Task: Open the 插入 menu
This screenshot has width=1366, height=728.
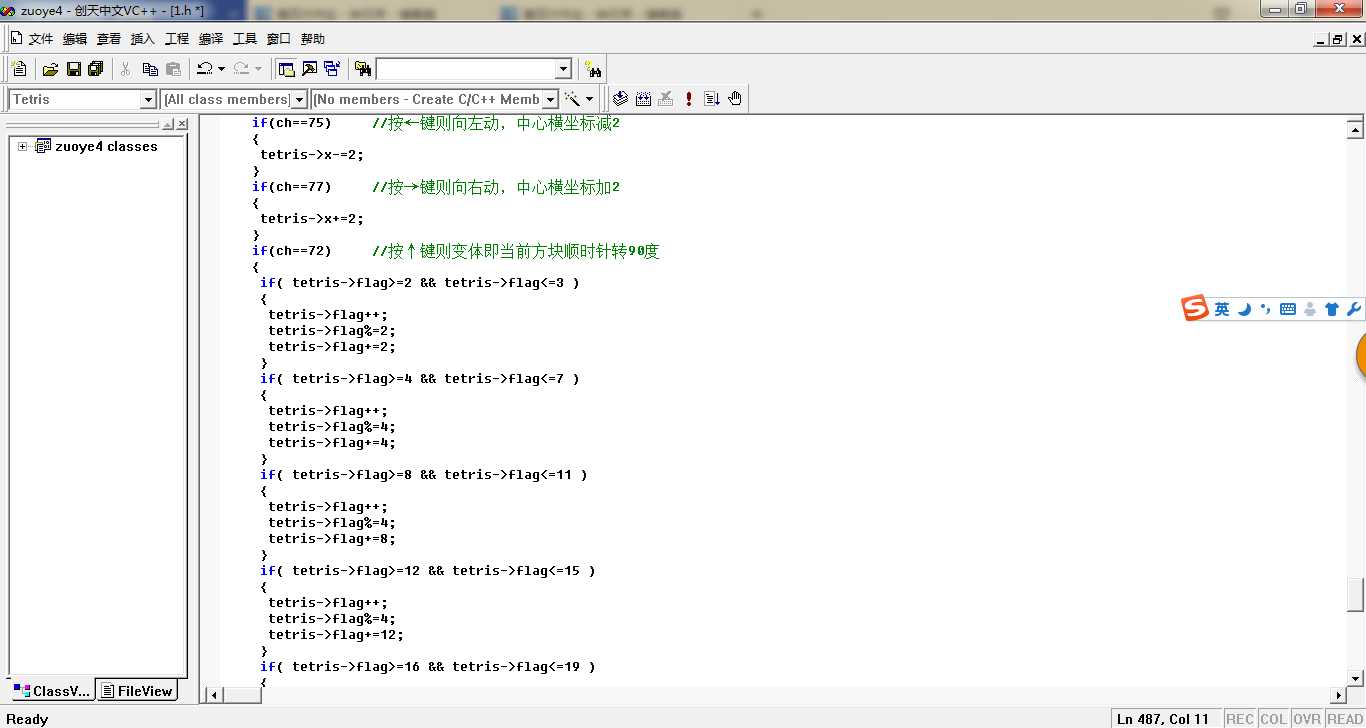Action: coord(143,39)
